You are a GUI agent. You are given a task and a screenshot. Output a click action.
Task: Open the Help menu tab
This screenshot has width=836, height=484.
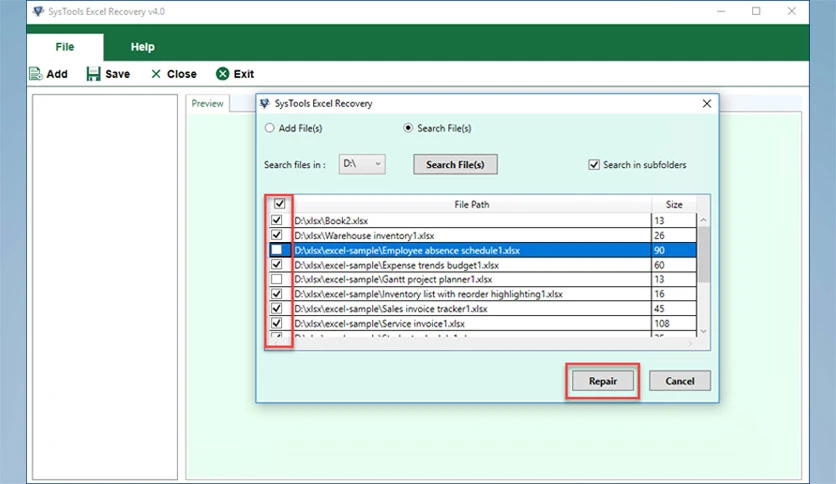(x=142, y=47)
